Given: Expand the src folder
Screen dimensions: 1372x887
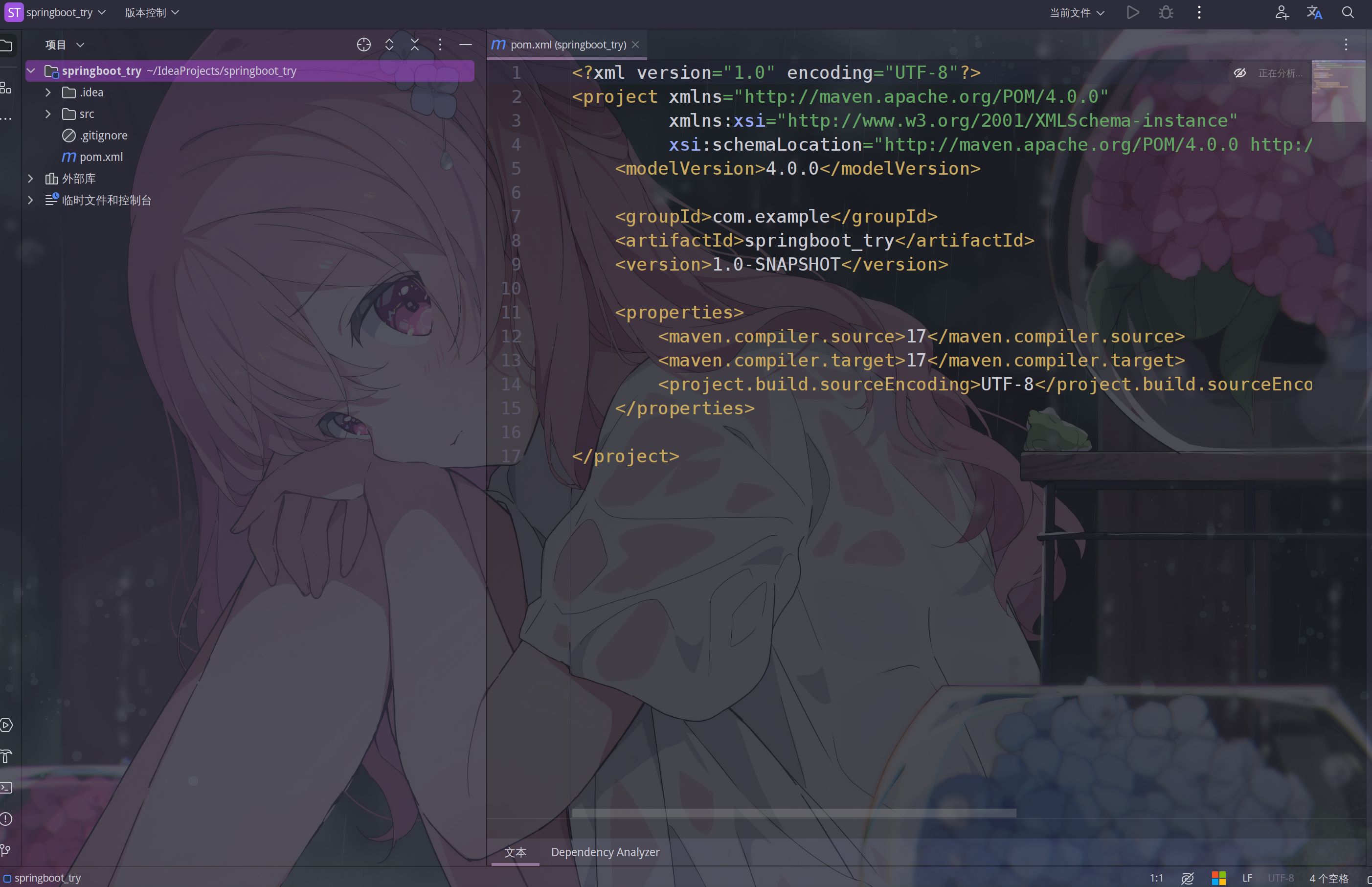Looking at the screenshot, I should (x=48, y=114).
